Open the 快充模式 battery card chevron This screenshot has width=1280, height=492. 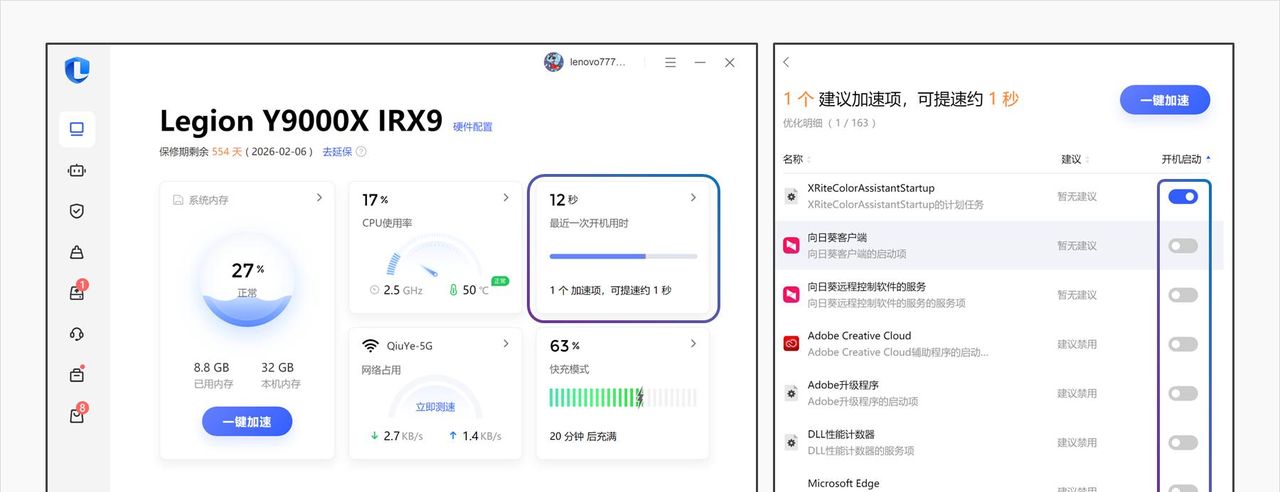[x=693, y=344]
